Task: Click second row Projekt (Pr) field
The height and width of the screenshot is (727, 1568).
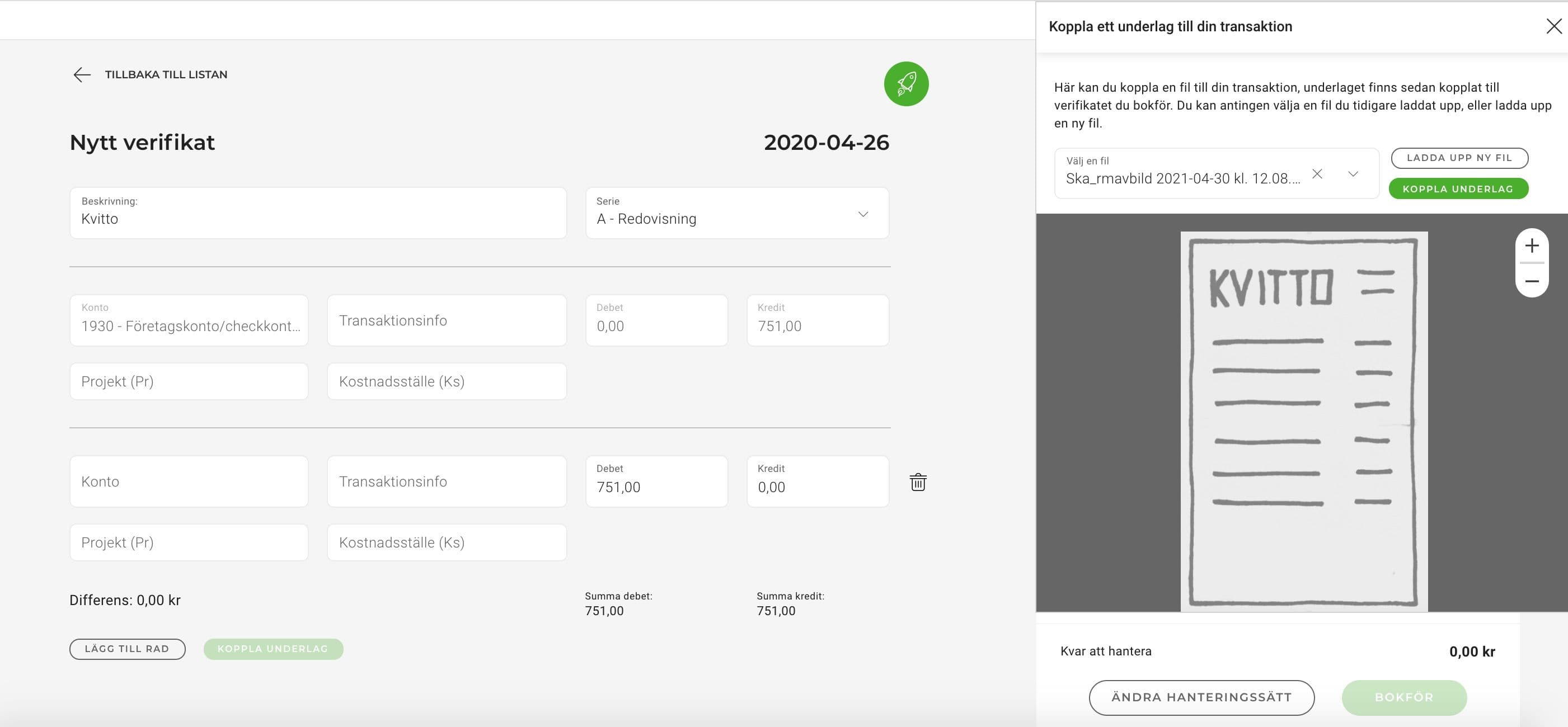Action: 189,542
